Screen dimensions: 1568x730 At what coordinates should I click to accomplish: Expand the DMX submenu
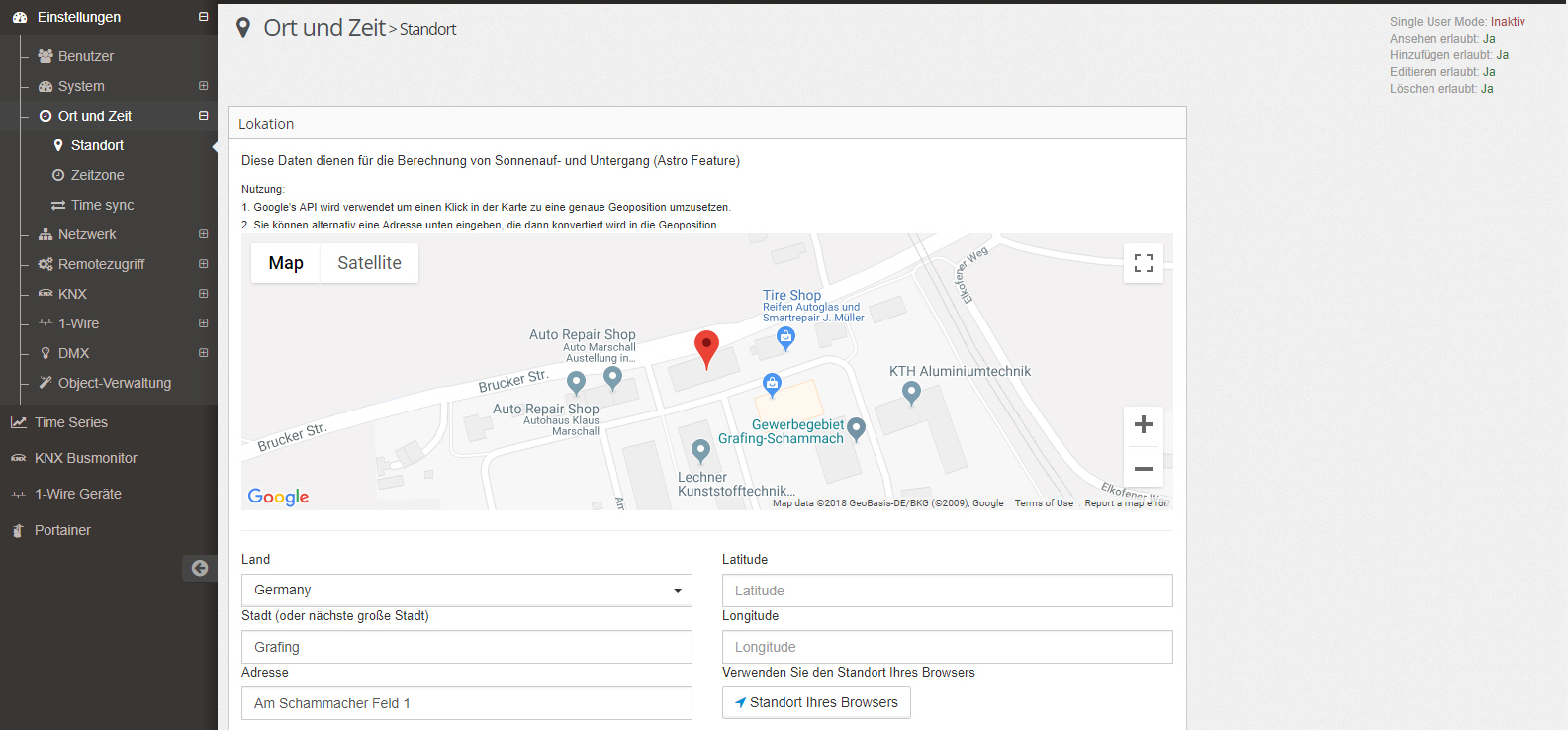pos(203,353)
